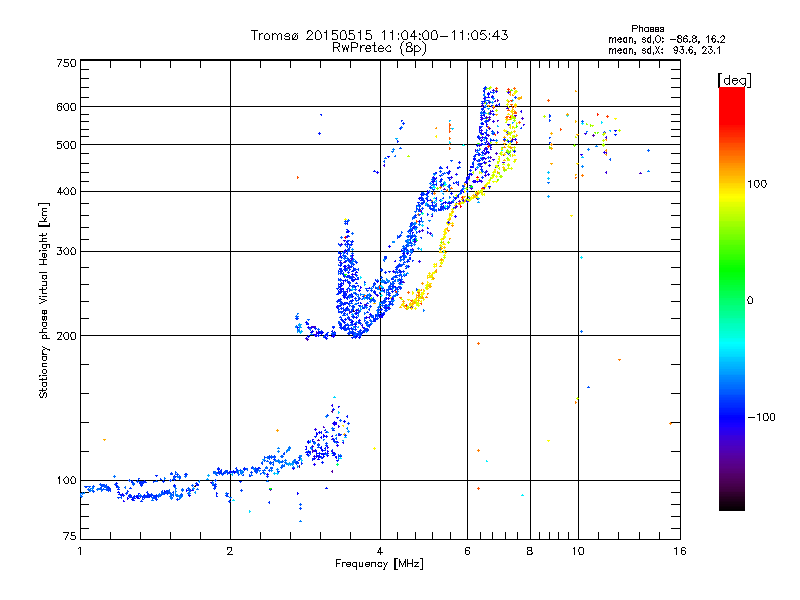
Task: Click the '[deg]' colorbar unit label
Action: coord(734,81)
